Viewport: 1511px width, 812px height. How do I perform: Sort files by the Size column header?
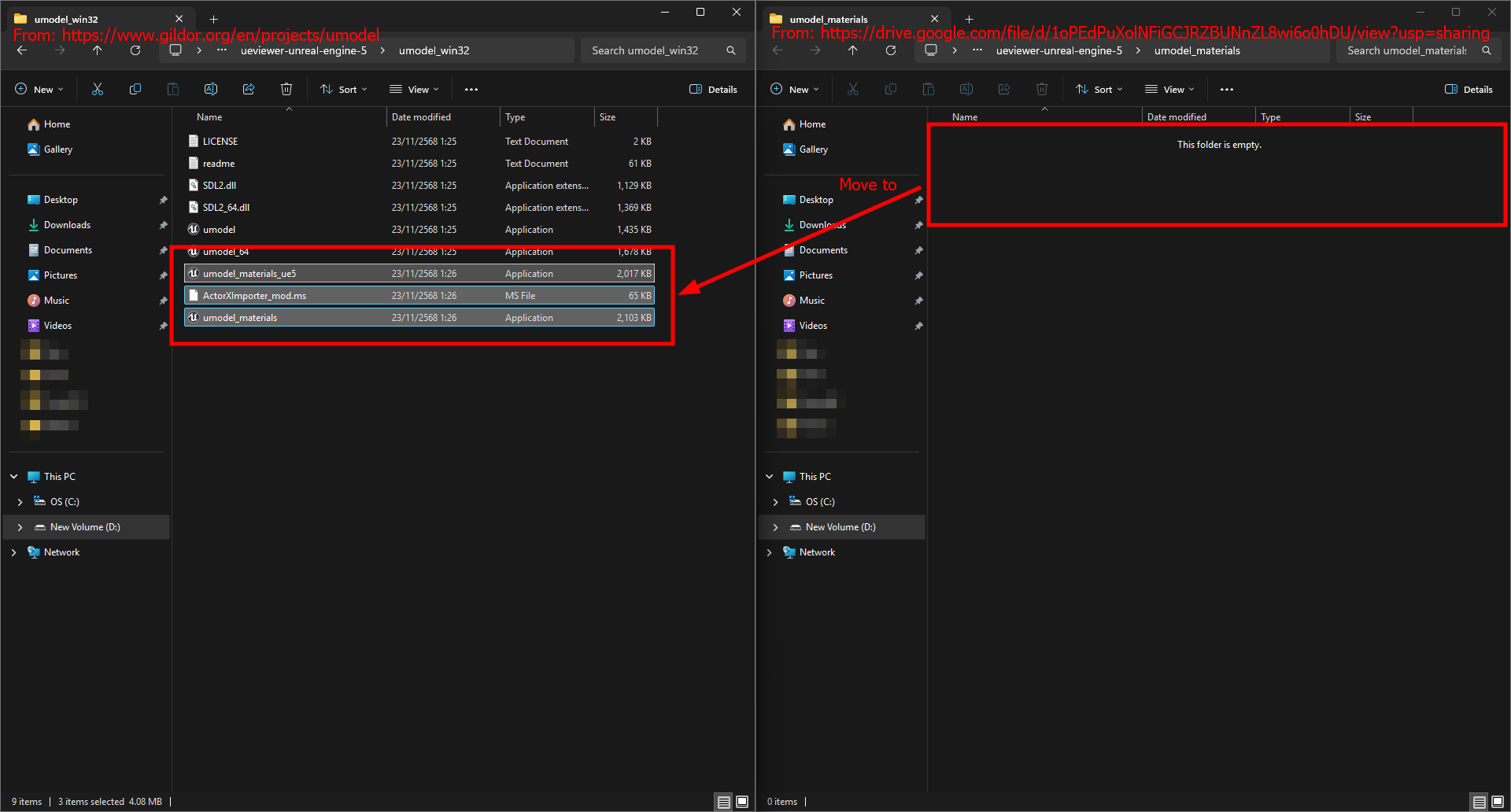point(607,116)
